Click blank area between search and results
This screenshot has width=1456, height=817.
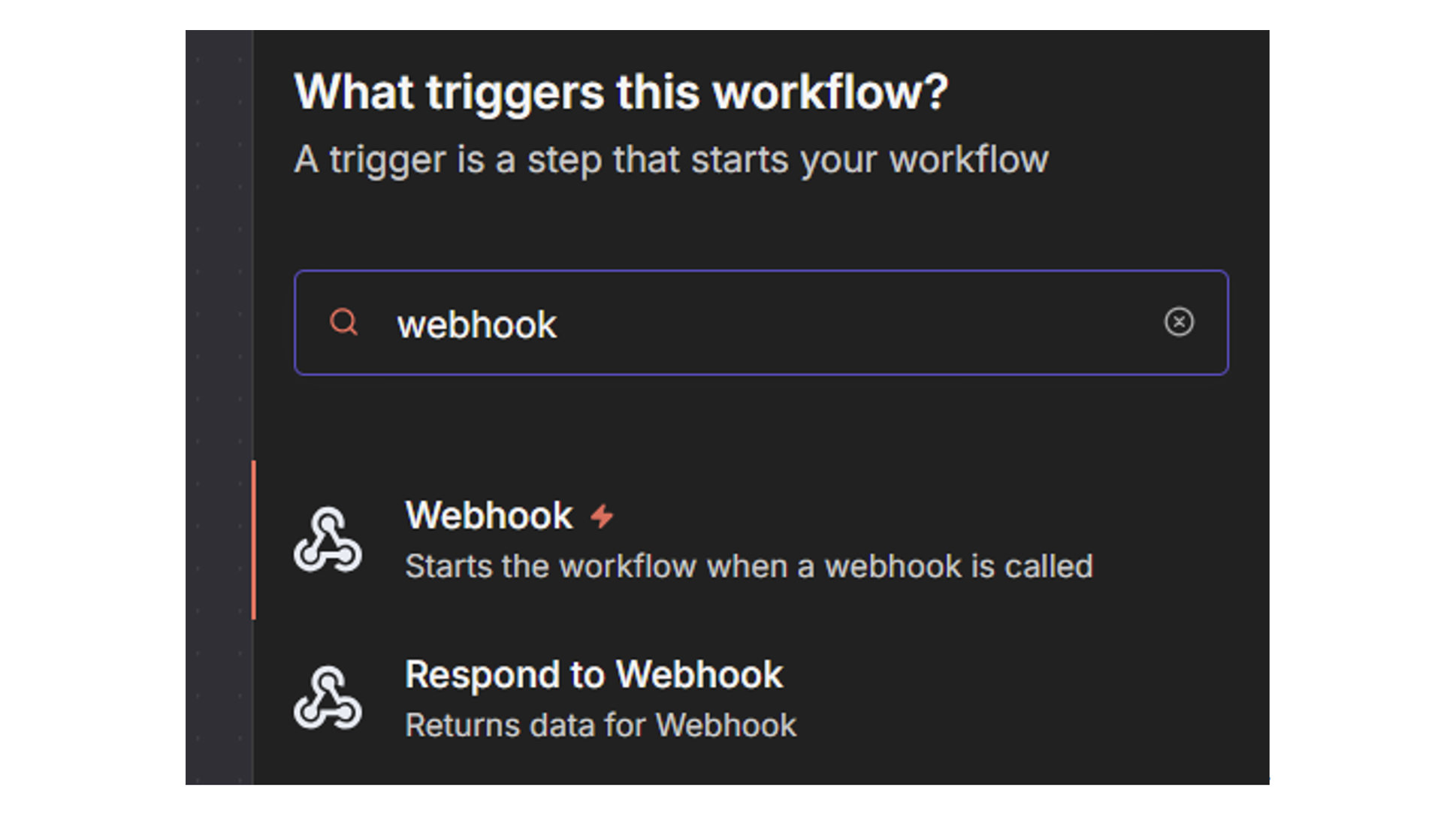(751, 421)
